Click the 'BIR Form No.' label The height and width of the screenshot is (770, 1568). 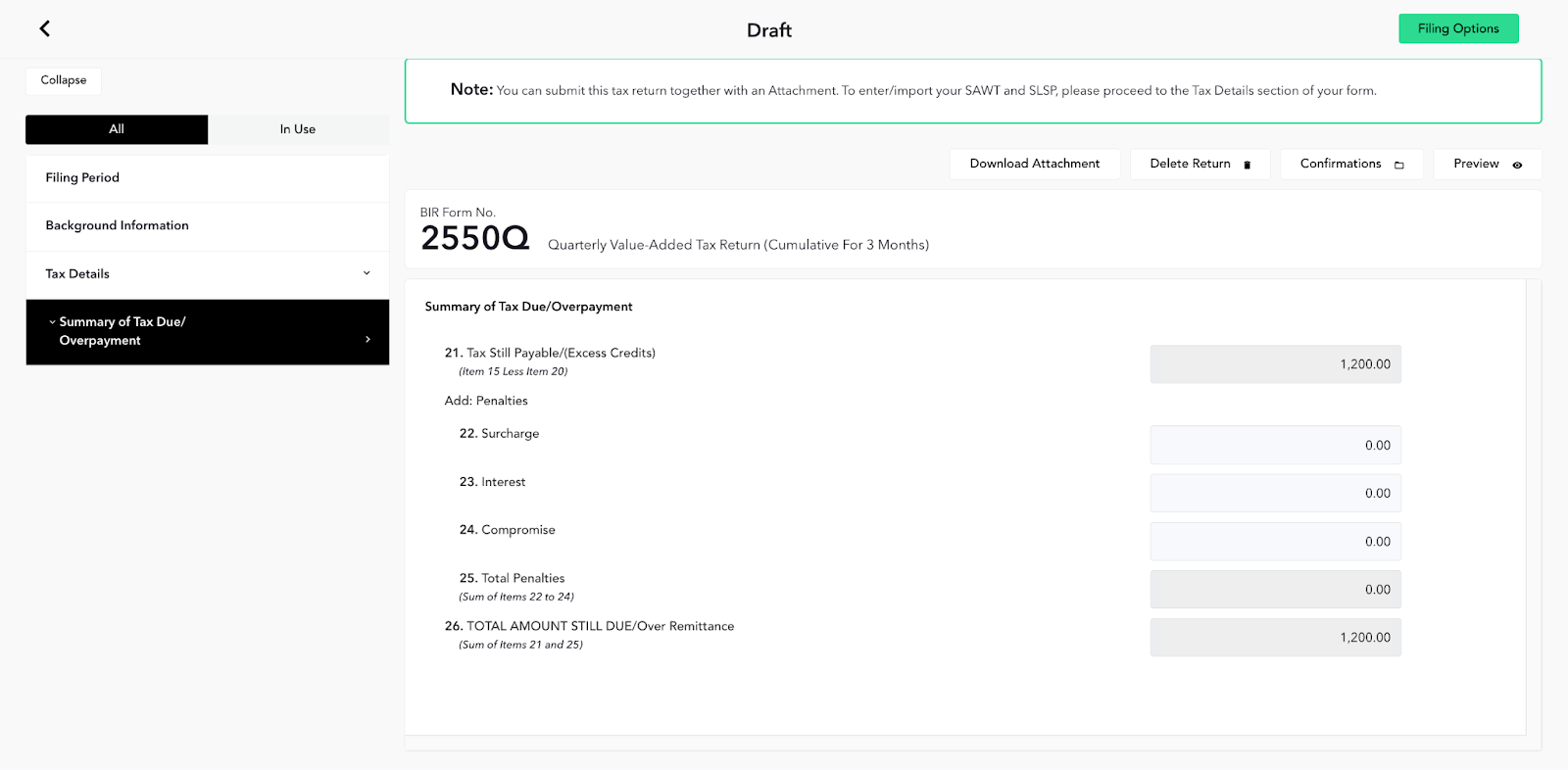tap(458, 213)
